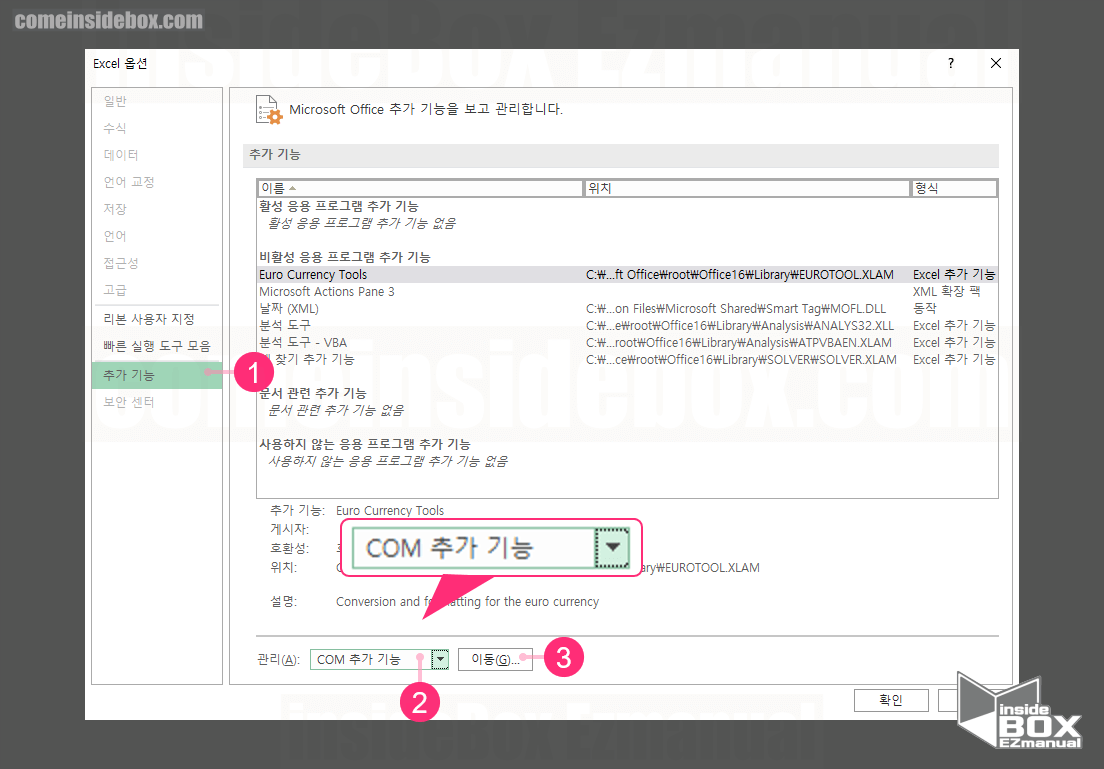This screenshot has height=769, width=1104.
Task: Click the help question mark icon
Action: 950,63
